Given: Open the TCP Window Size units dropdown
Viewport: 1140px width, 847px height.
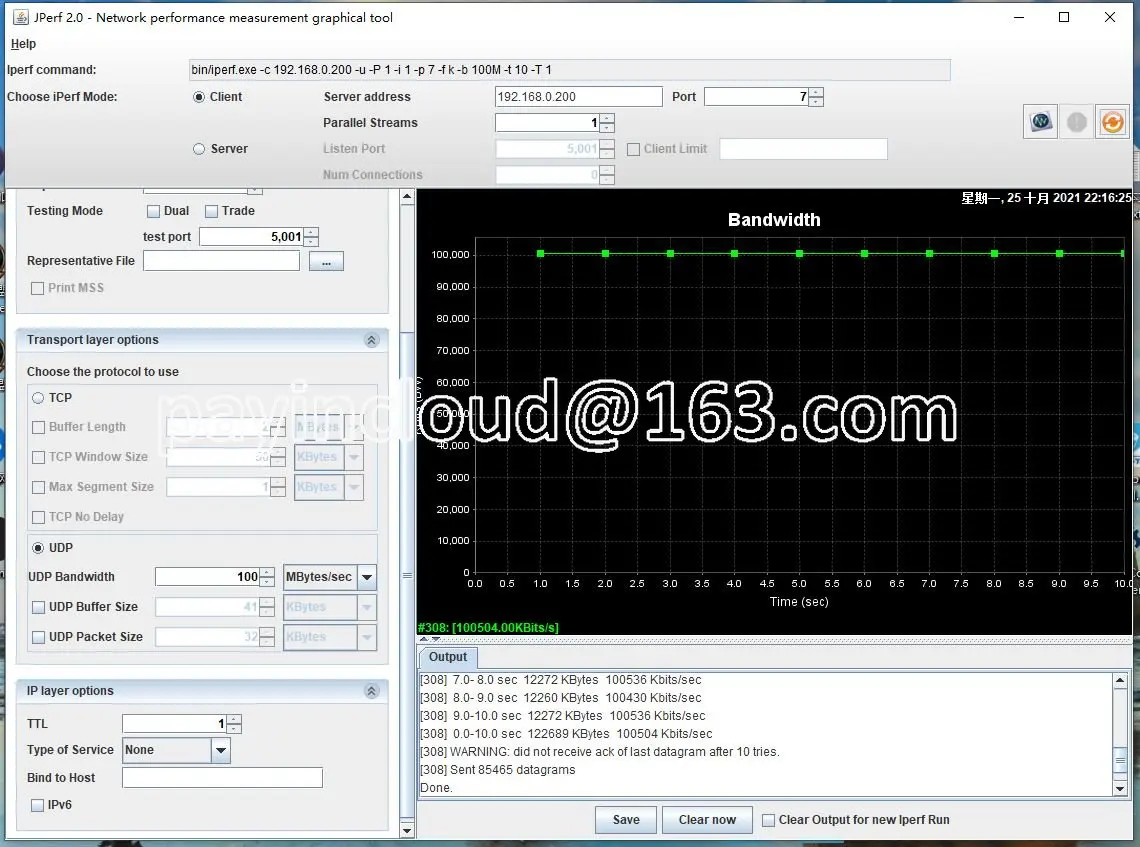Looking at the screenshot, I should click(x=354, y=457).
